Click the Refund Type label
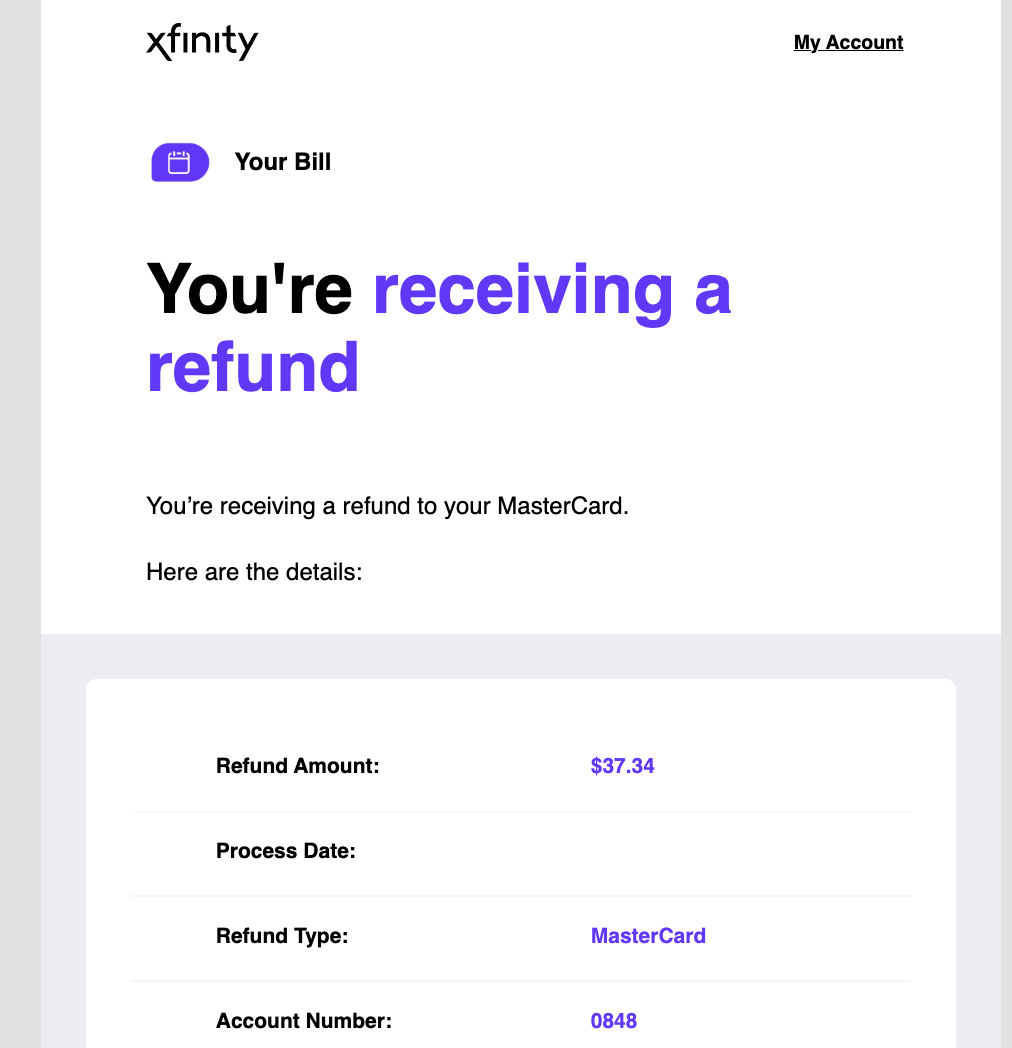 pos(282,937)
